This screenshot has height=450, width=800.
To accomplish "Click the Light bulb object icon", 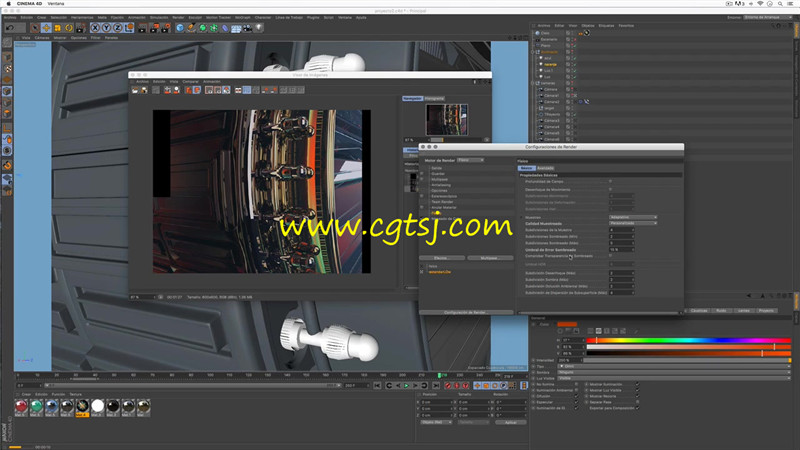I will coord(259,28).
